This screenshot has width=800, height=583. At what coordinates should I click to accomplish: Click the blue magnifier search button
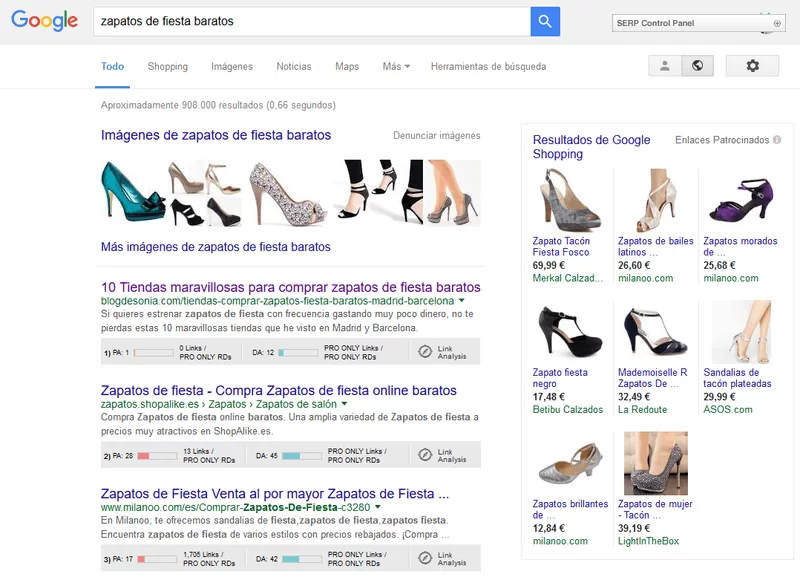pyautogui.click(x=545, y=21)
